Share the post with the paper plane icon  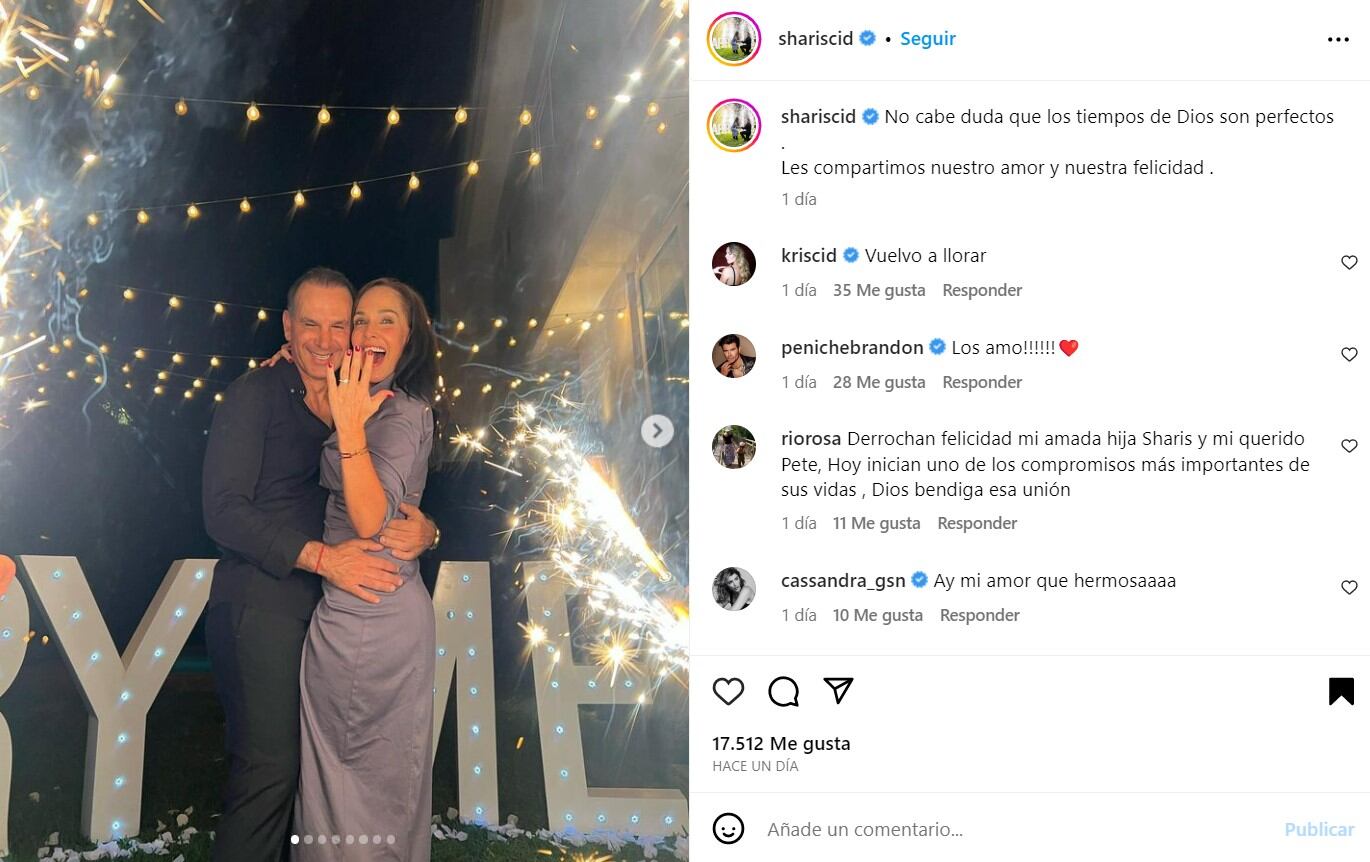(x=838, y=690)
